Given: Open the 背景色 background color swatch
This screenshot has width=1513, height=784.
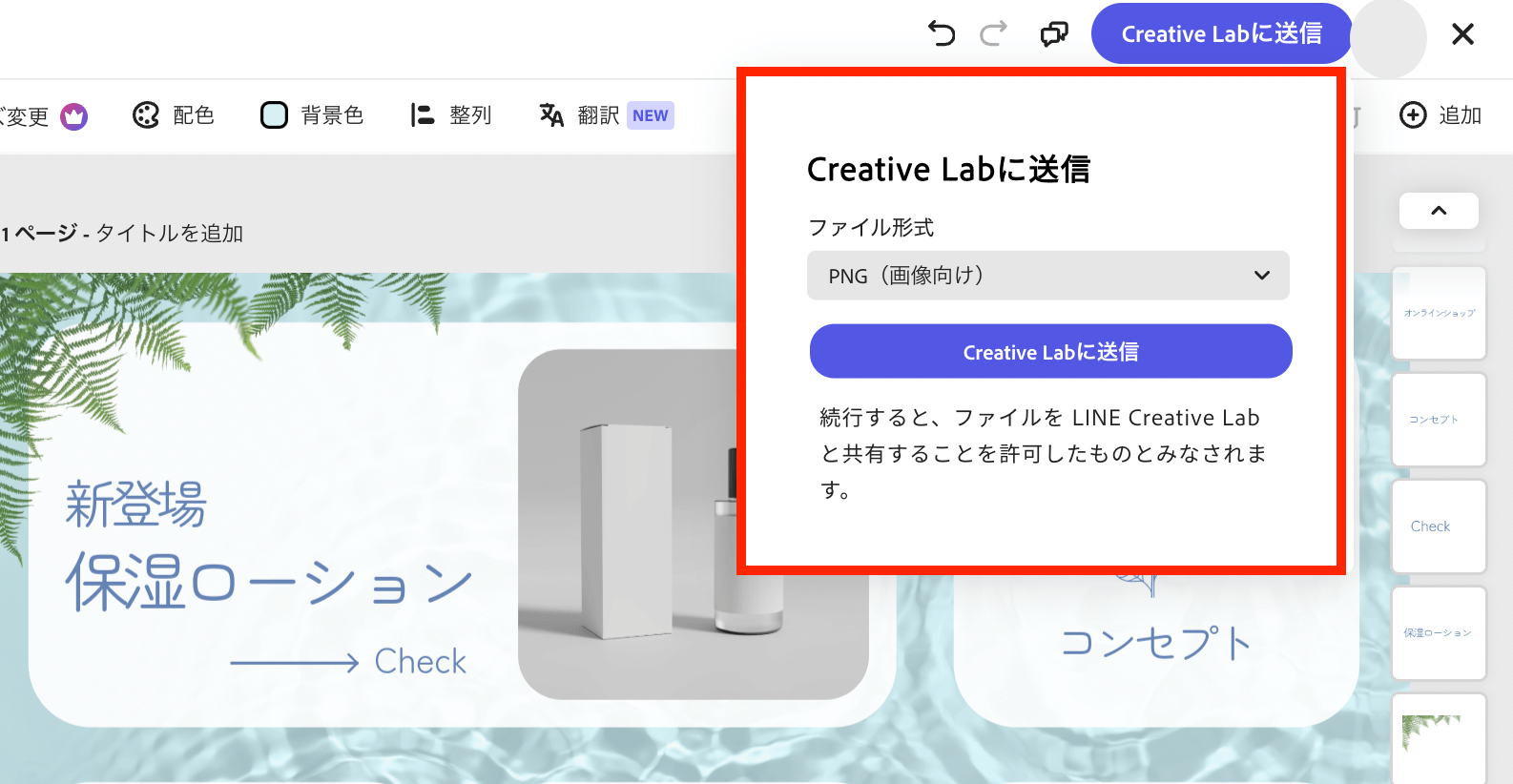Looking at the screenshot, I should point(274,115).
